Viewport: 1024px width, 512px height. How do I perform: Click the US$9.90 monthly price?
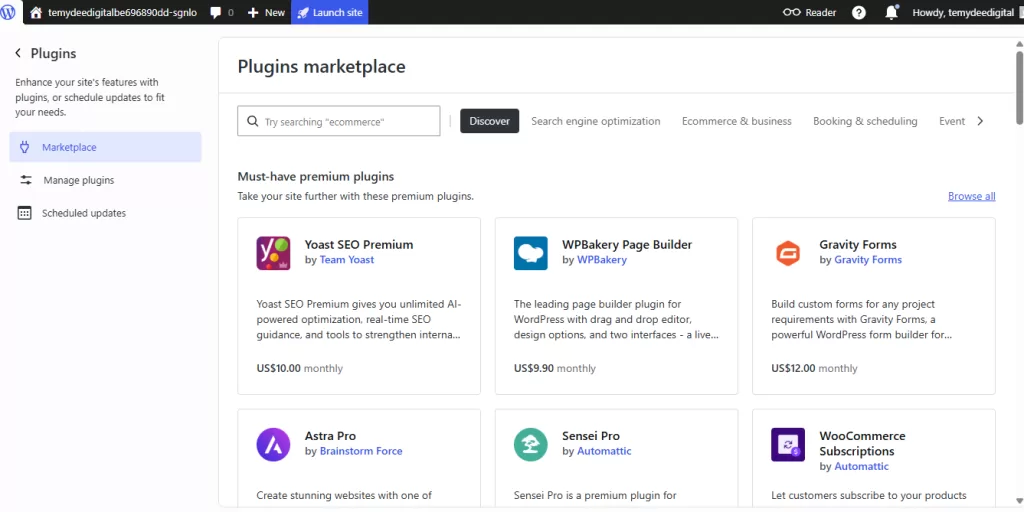[554, 368]
